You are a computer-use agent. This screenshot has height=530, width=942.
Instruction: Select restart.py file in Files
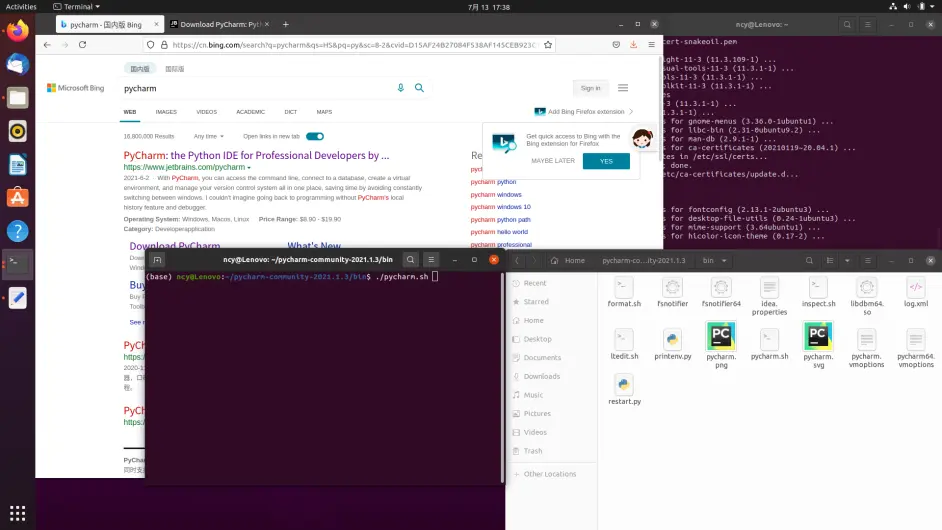624,389
